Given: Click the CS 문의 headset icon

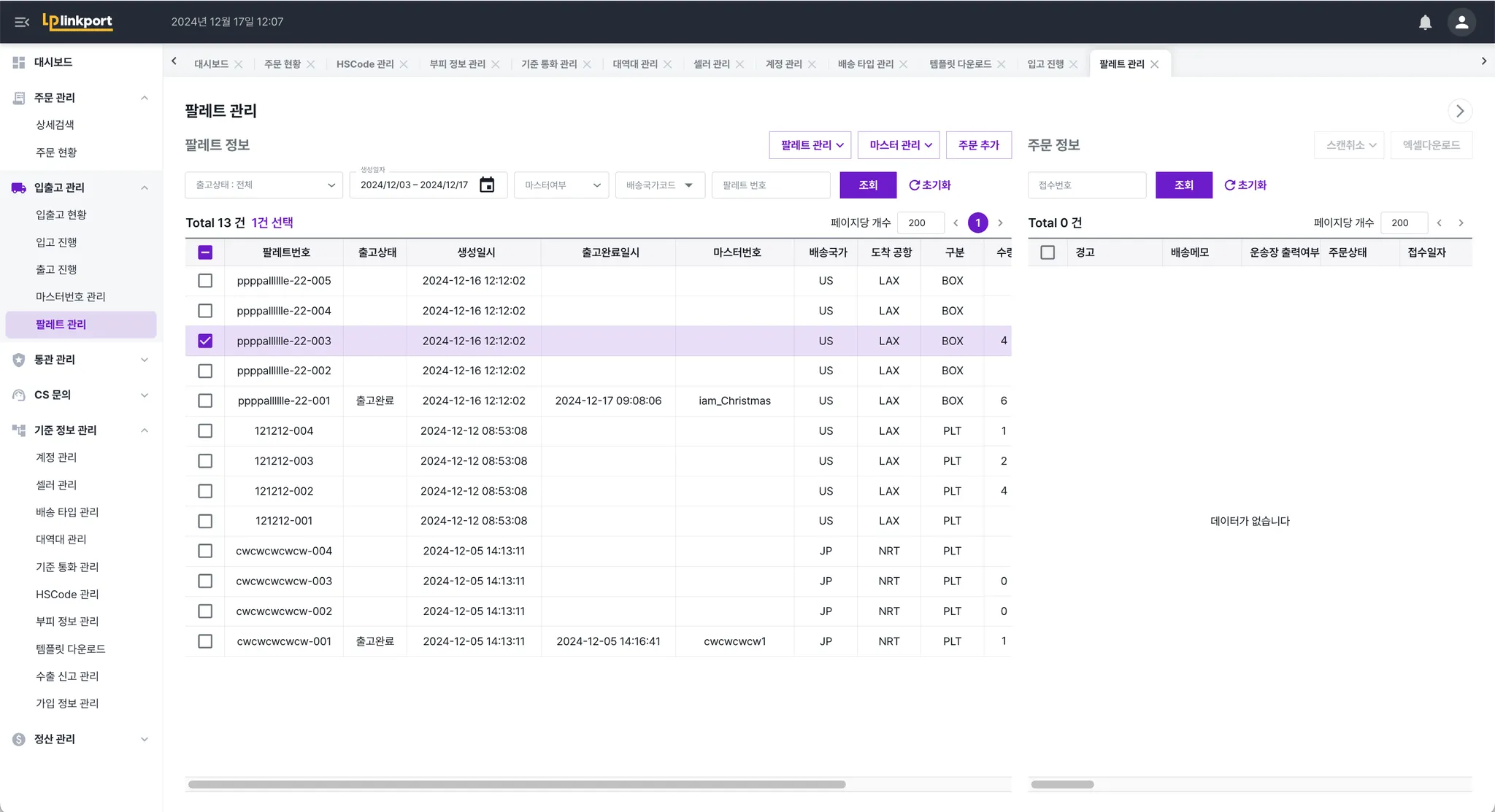Looking at the screenshot, I should coord(19,395).
